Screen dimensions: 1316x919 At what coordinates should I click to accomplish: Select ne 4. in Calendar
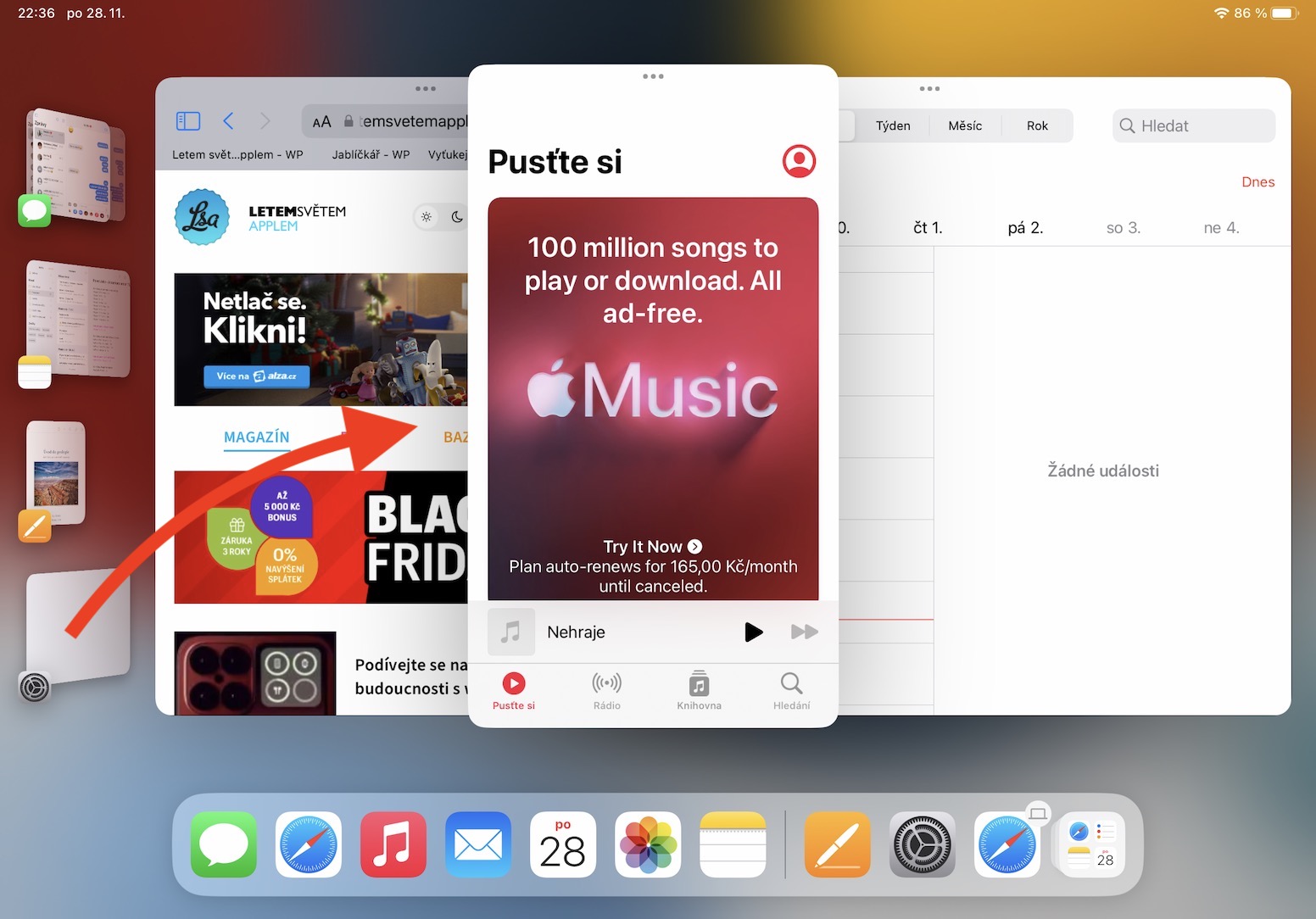[1221, 227]
